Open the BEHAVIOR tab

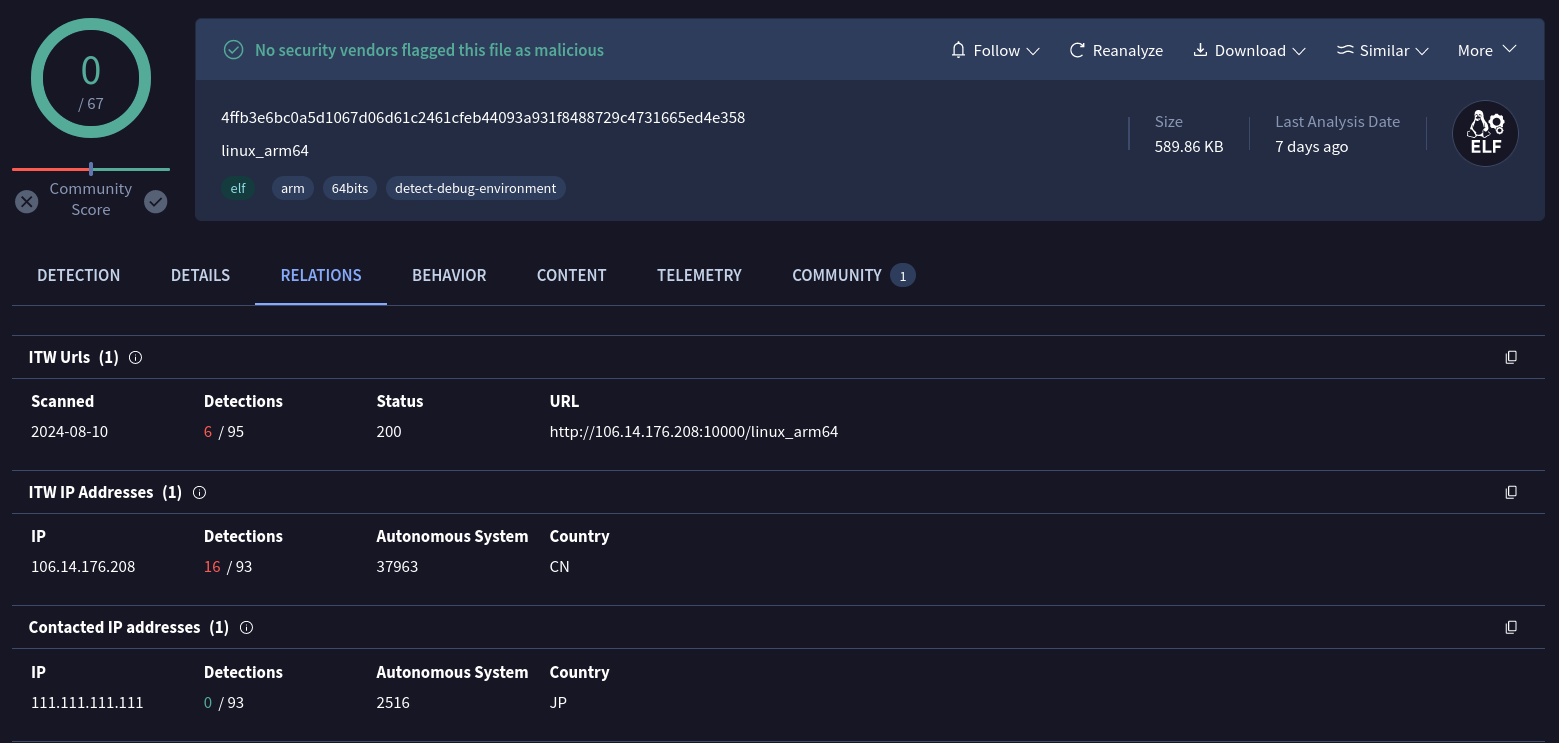449,275
